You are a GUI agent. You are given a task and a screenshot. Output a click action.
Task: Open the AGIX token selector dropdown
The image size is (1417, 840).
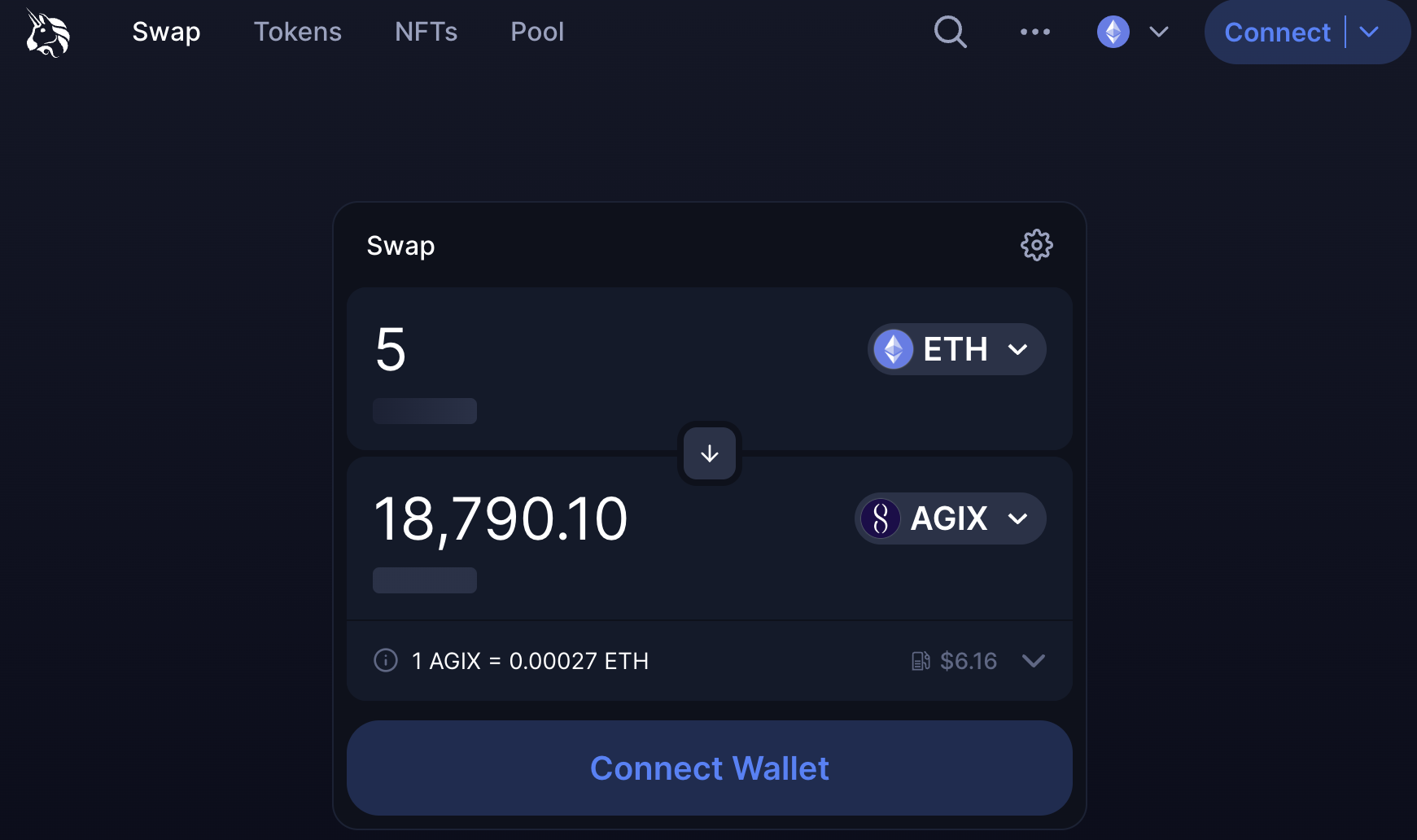pyautogui.click(x=951, y=518)
